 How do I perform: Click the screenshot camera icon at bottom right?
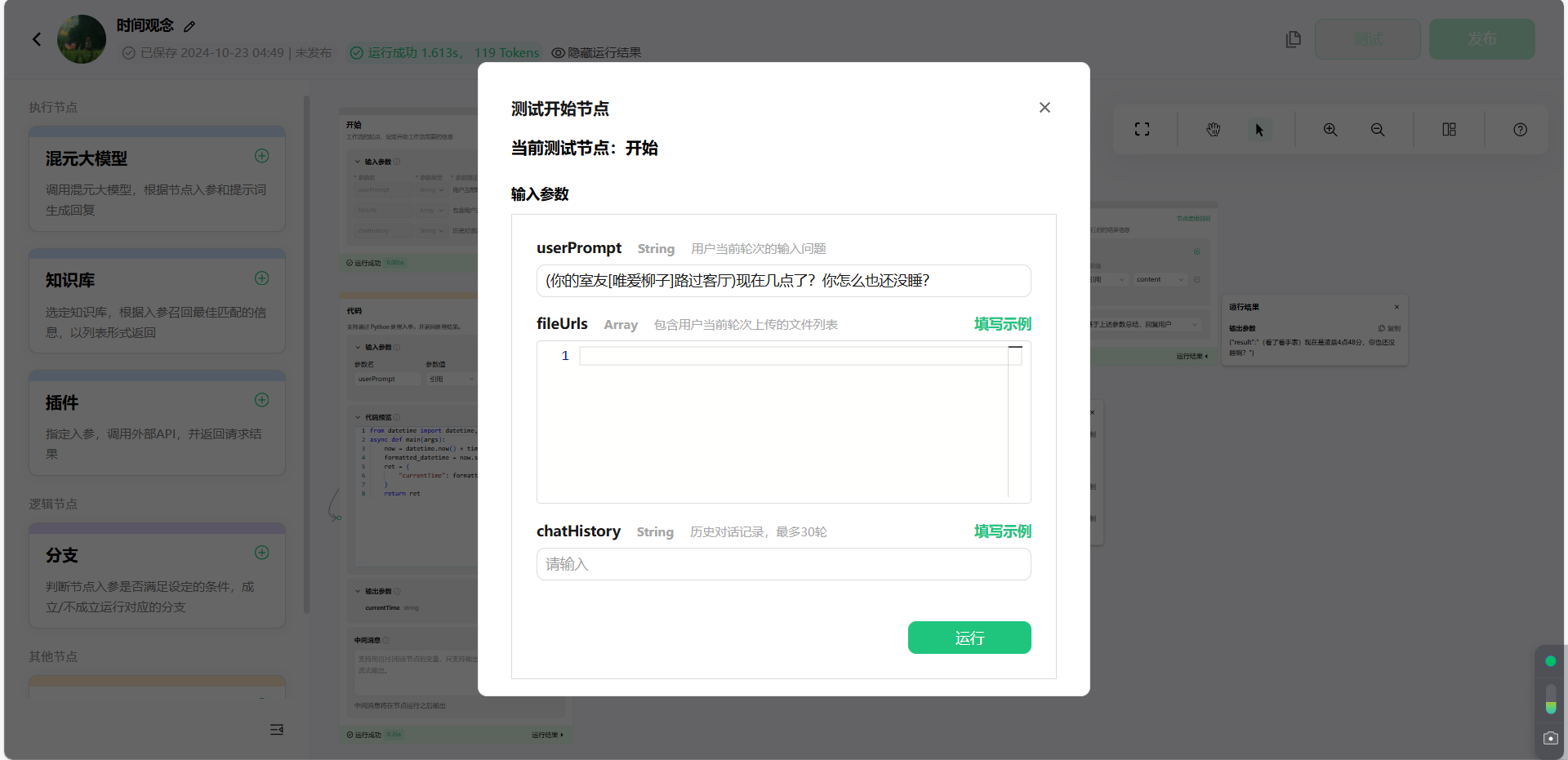click(1551, 738)
